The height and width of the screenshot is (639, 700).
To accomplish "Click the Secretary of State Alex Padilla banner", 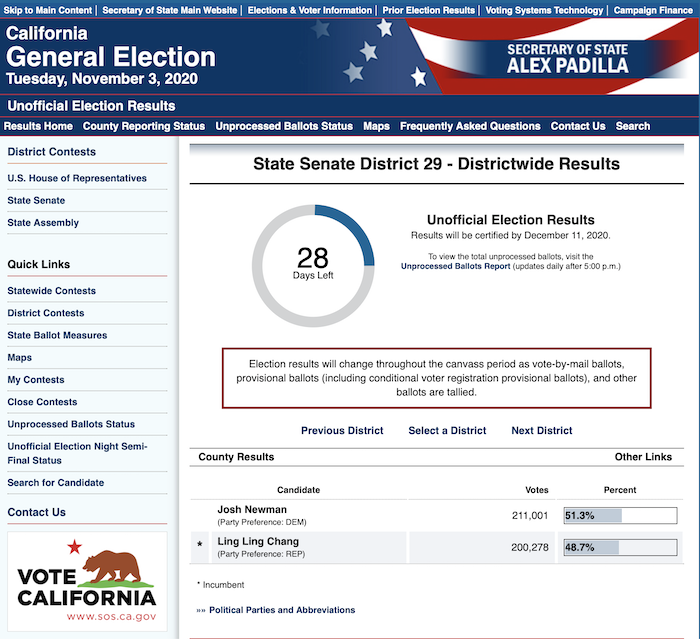I will (567, 58).
